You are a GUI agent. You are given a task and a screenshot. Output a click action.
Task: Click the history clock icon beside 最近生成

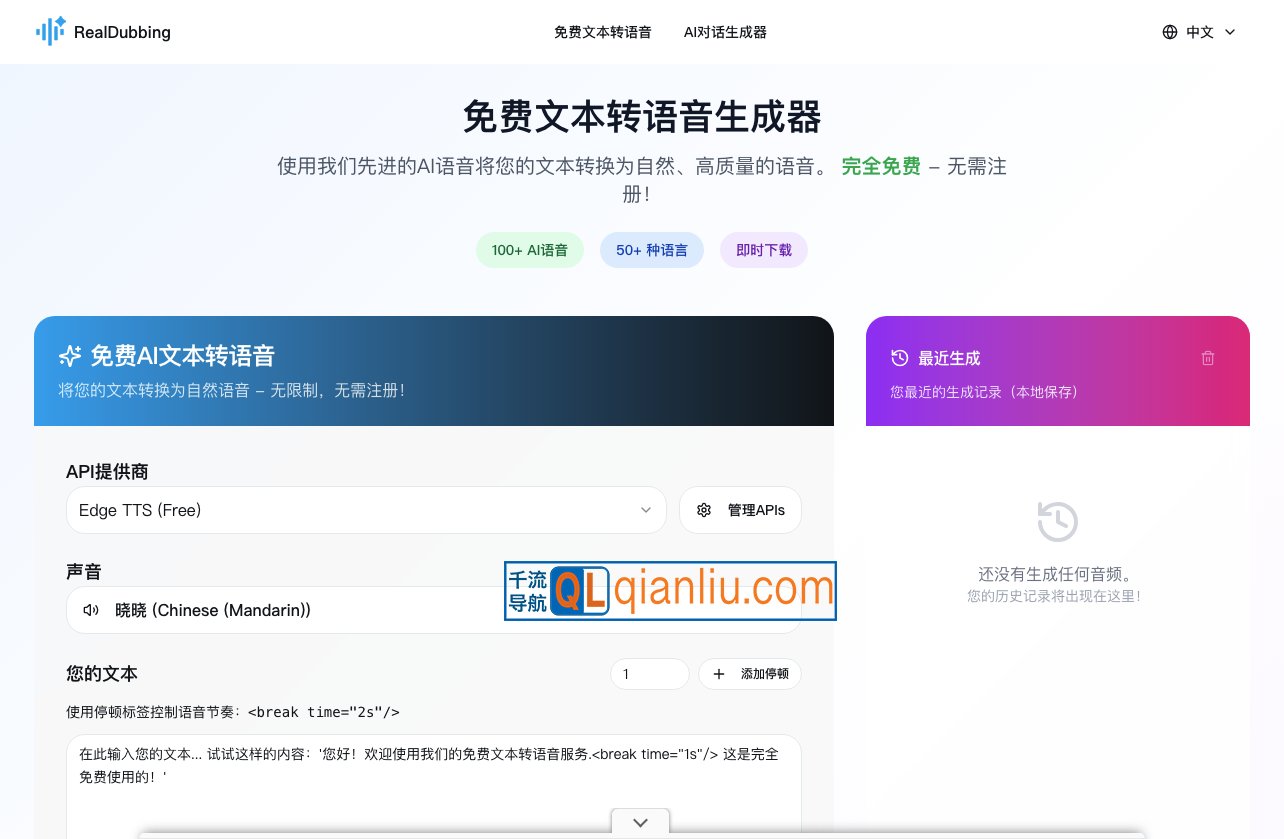899,358
